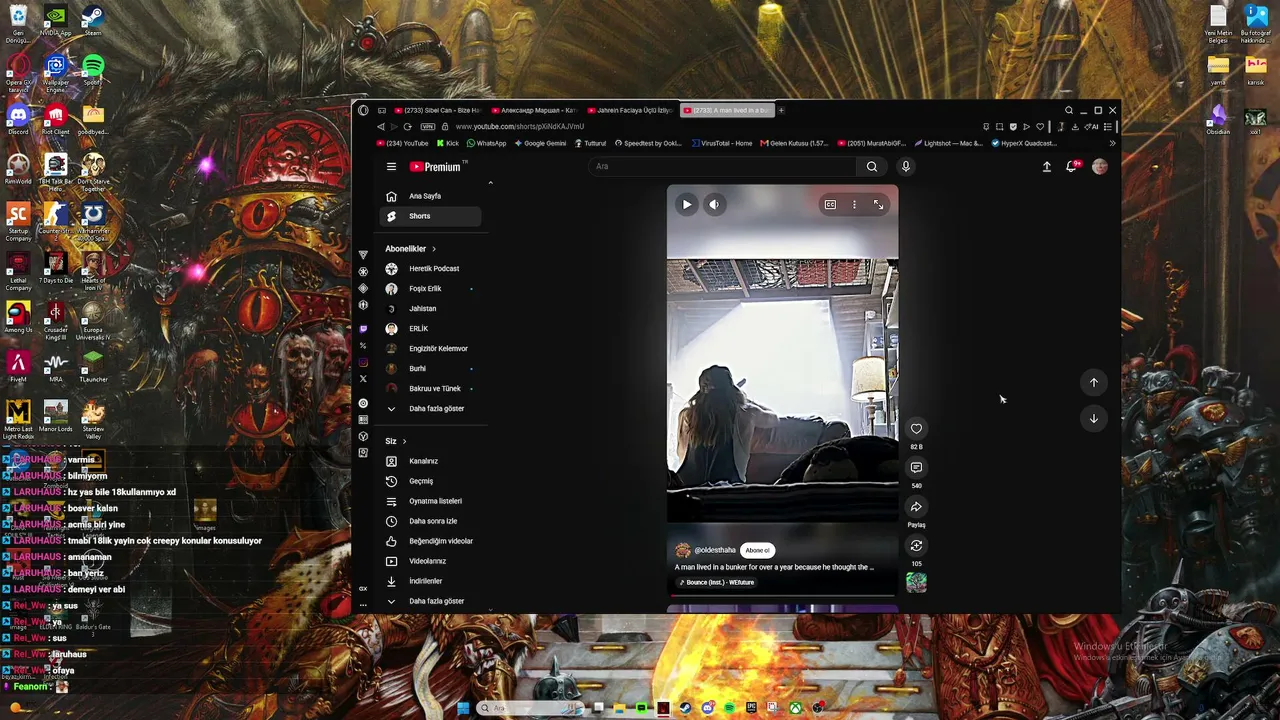Open the Kick bookmark
The image size is (1280, 720).
(447, 143)
